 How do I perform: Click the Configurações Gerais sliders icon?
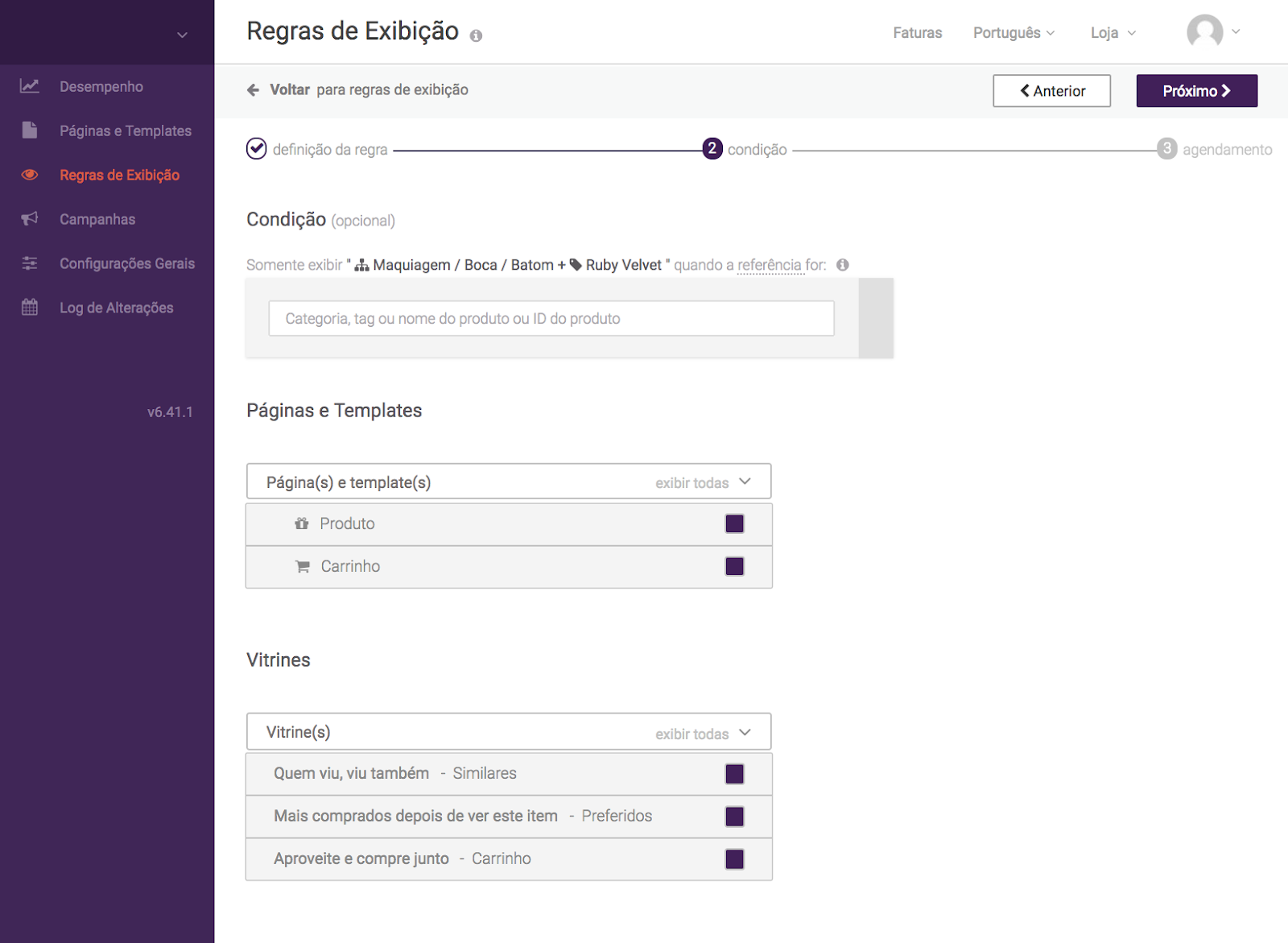(30, 263)
